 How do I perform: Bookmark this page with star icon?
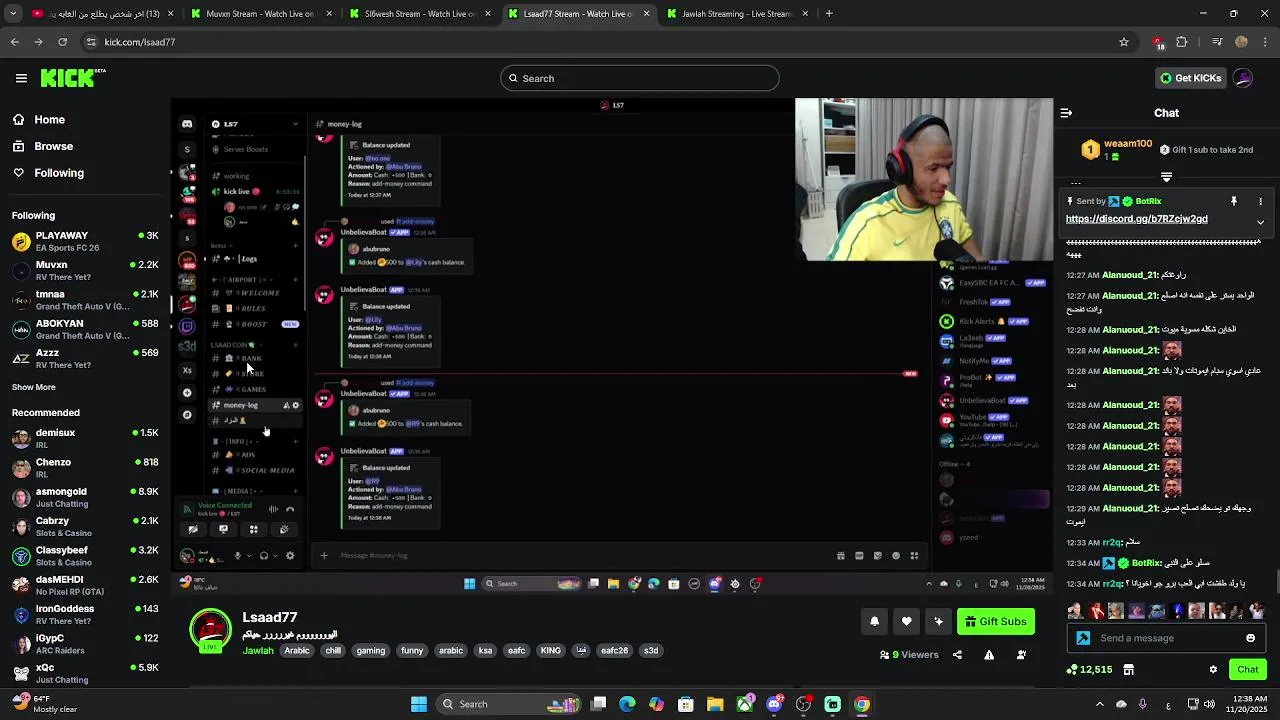tap(1124, 42)
